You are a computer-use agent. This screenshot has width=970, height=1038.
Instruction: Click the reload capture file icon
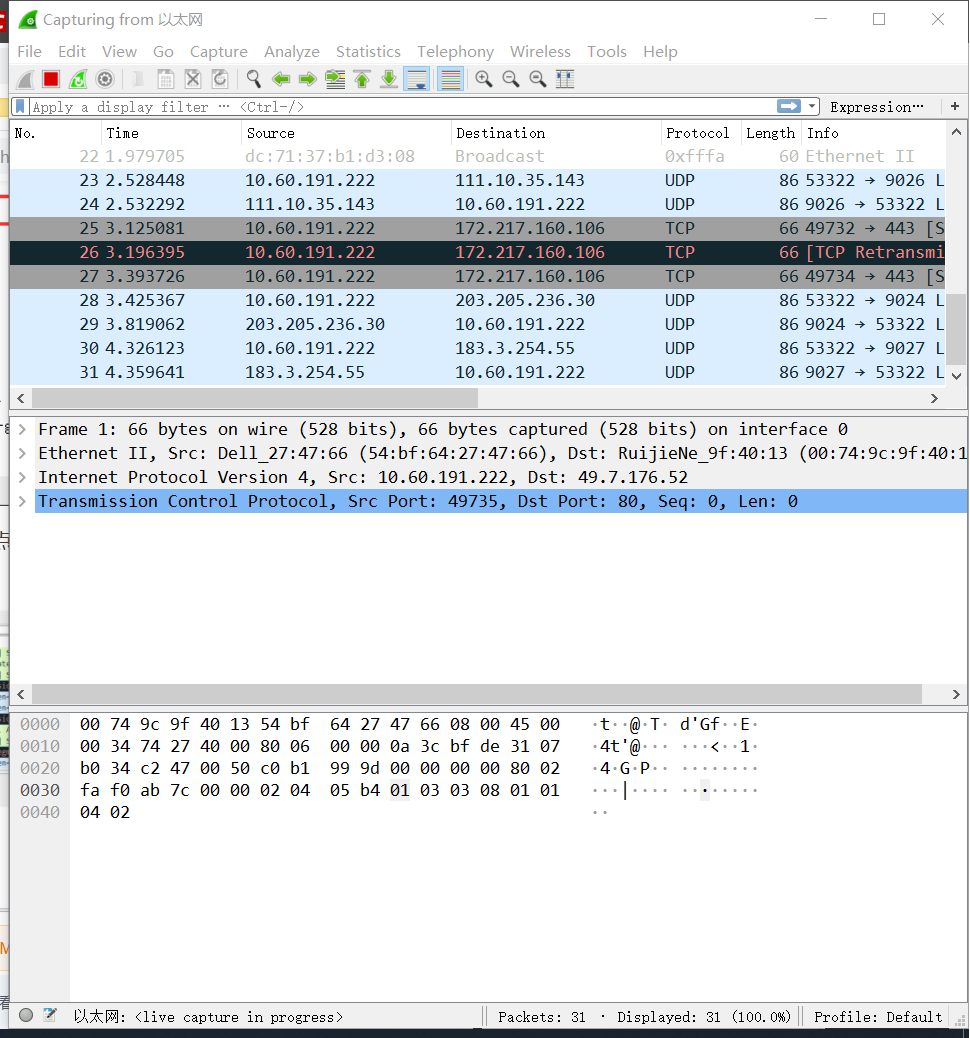click(x=220, y=79)
